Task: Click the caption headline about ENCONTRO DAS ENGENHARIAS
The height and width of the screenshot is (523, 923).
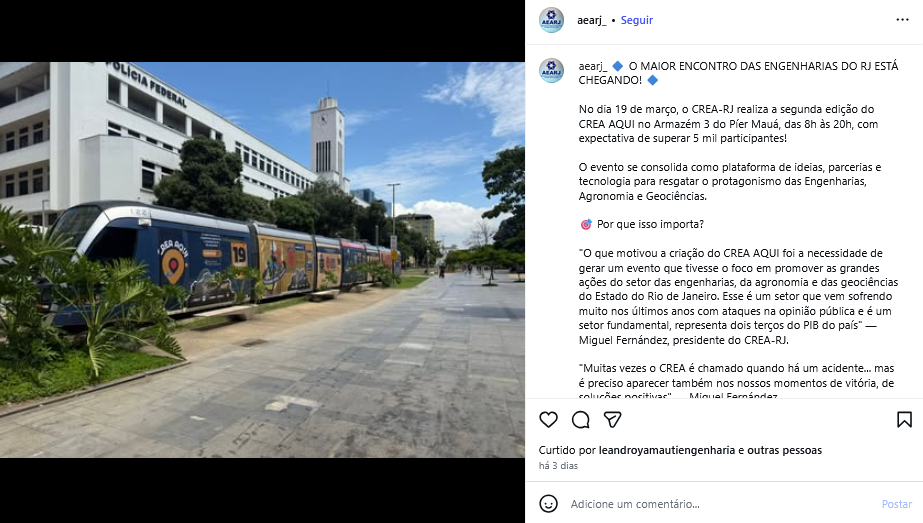Action: pyautogui.click(x=738, y=73)
